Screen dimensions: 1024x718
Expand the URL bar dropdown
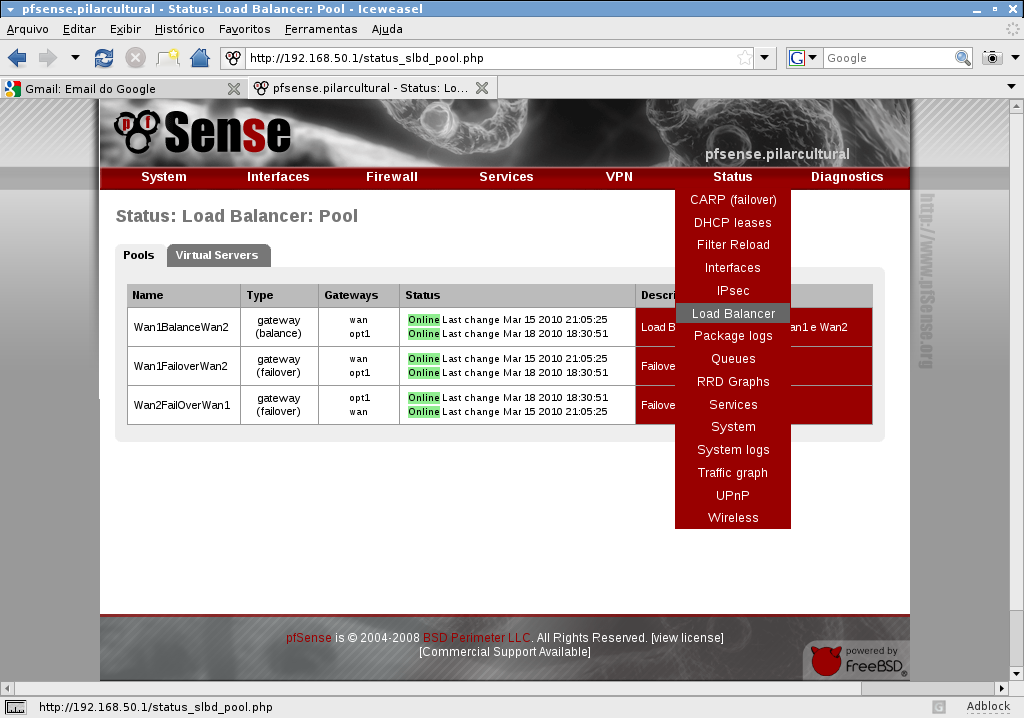(x=765, y=58)
